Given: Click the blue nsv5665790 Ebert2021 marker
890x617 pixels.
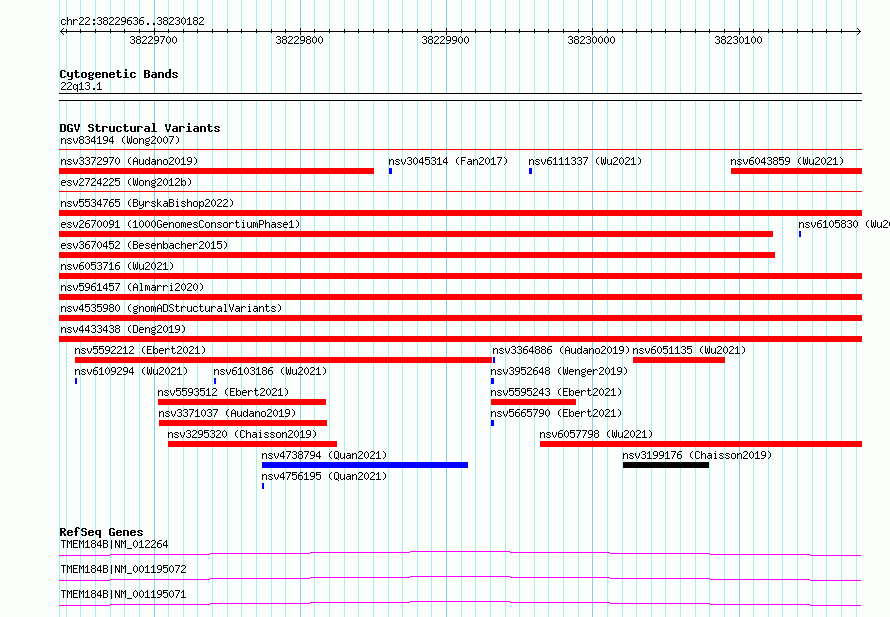Looking at the screenshot, I should click(493, 423).
